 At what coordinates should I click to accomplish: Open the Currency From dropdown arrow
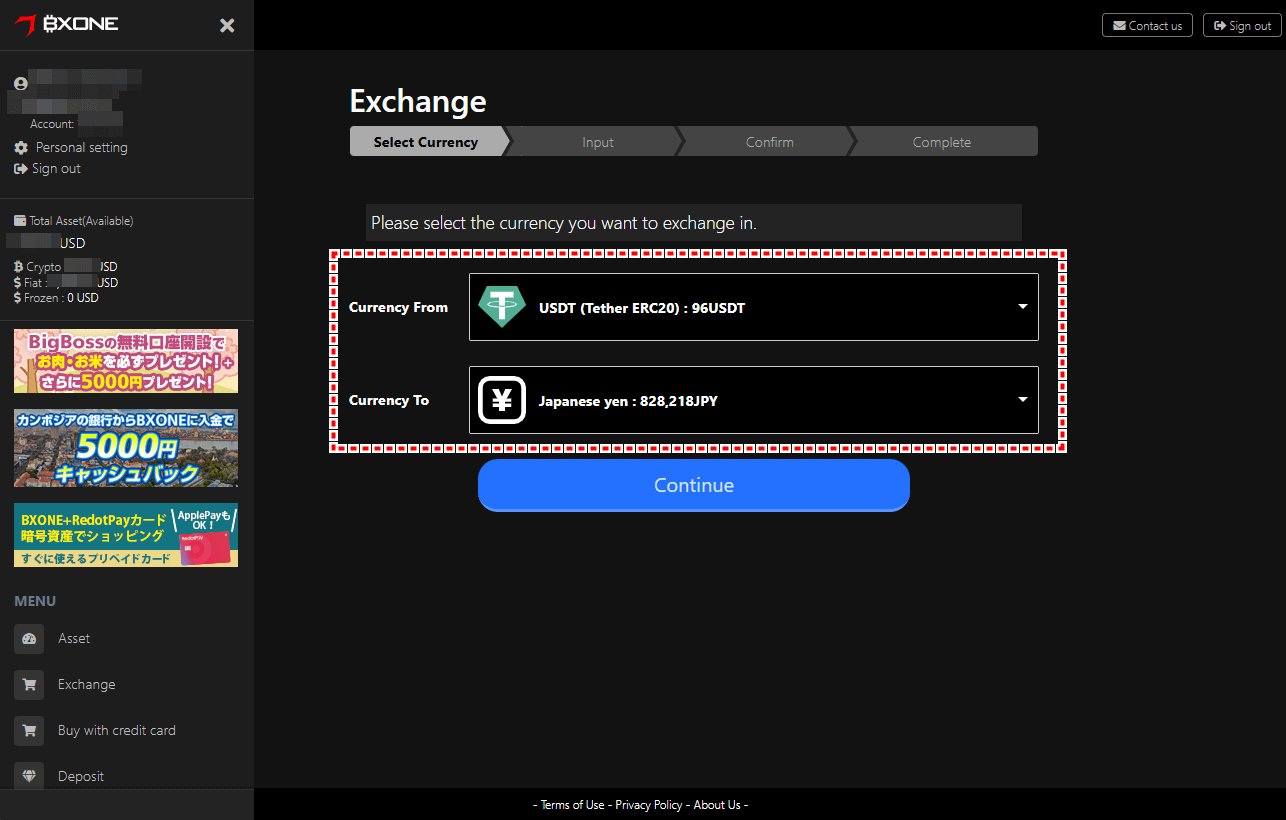[x=1023, y=307]
